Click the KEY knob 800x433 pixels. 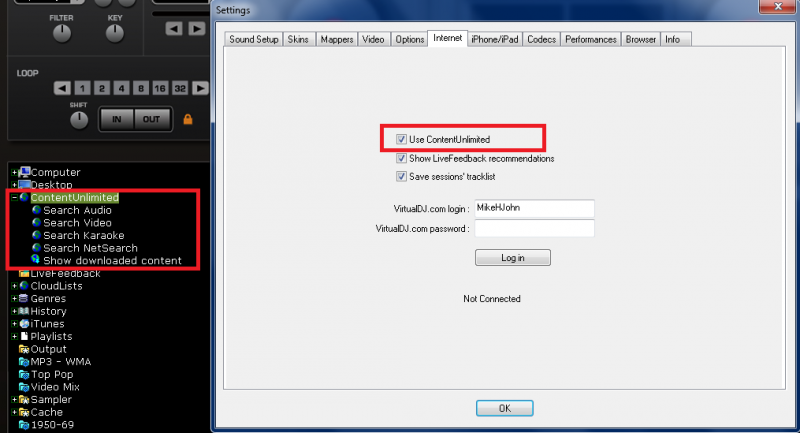tap(115, 34)
